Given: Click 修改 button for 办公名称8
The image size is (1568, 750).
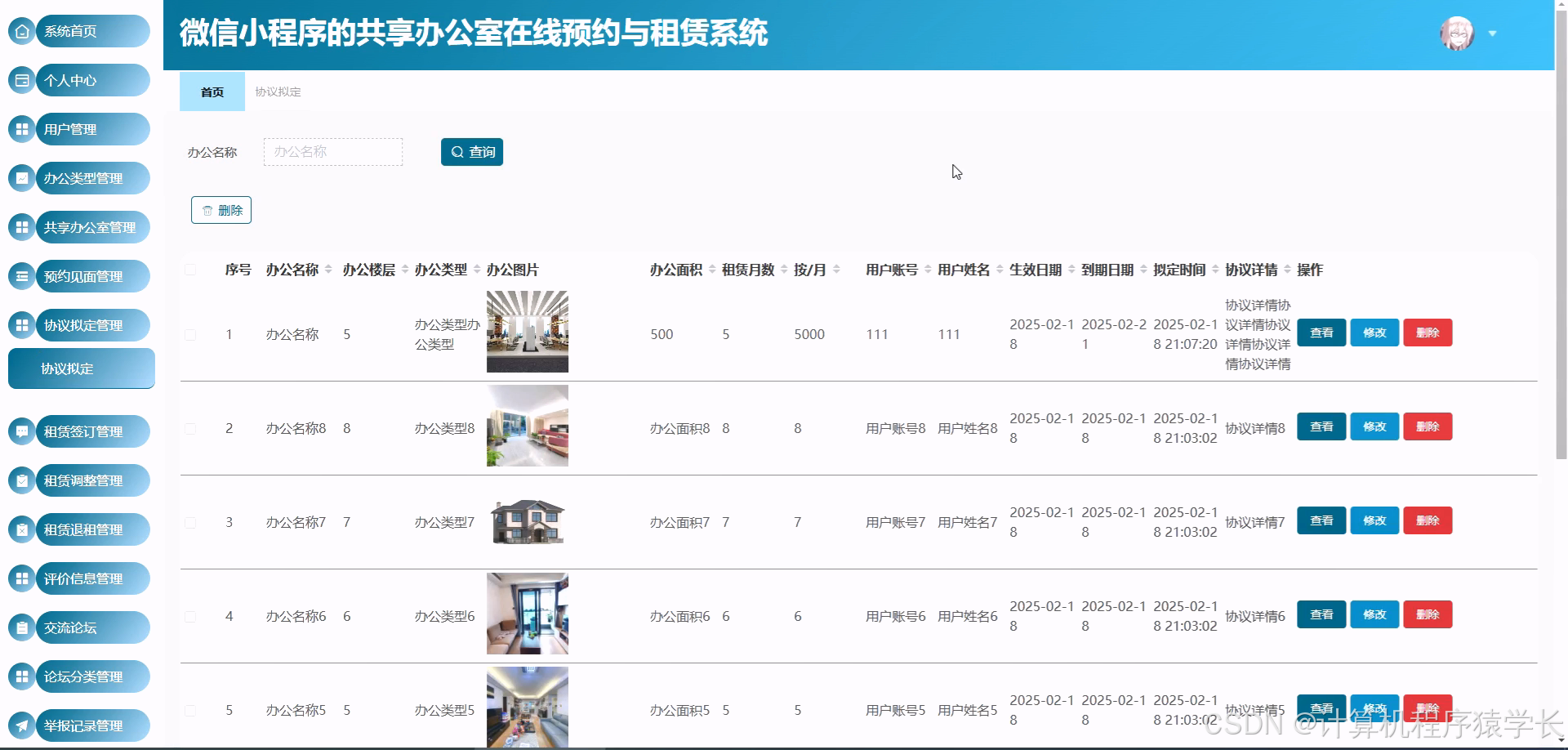Looking at the screenshot, I should (x=1374, y=426).
